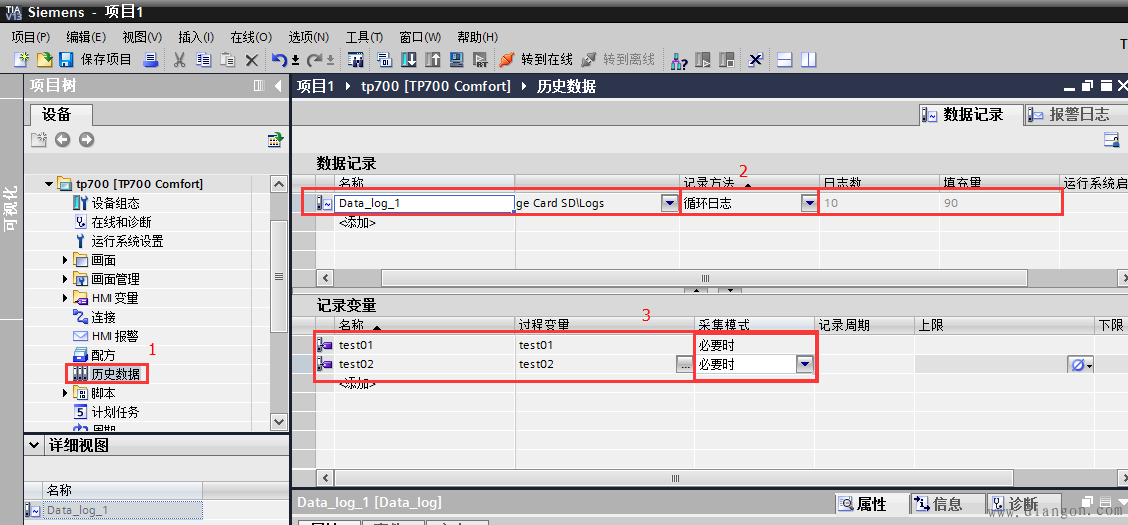Click the browse button for test02 process tag

click(x=684, y=365)
